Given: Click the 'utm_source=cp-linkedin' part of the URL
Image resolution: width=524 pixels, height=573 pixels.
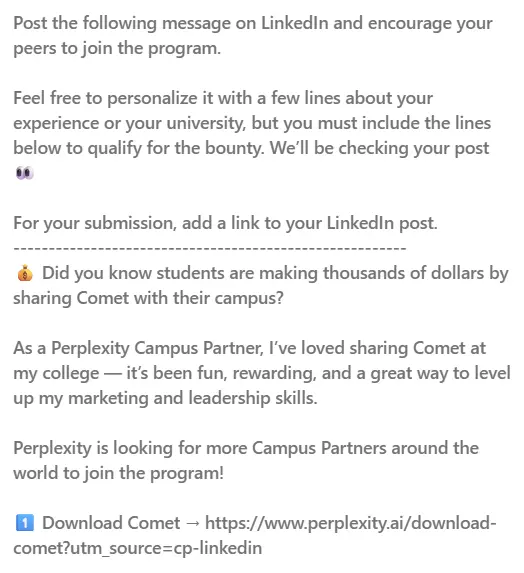Looking at the screenshot, I should click(x=166, y=548).
